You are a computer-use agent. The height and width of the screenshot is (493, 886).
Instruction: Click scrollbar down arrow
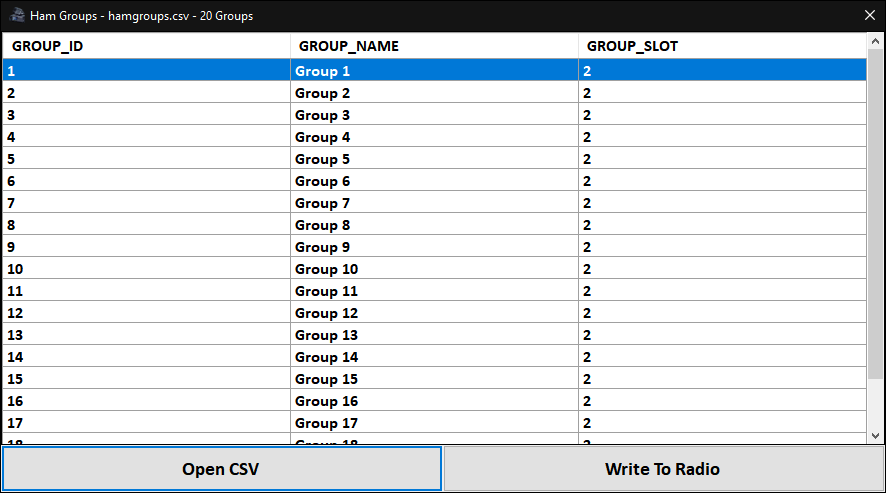point(875,435)
